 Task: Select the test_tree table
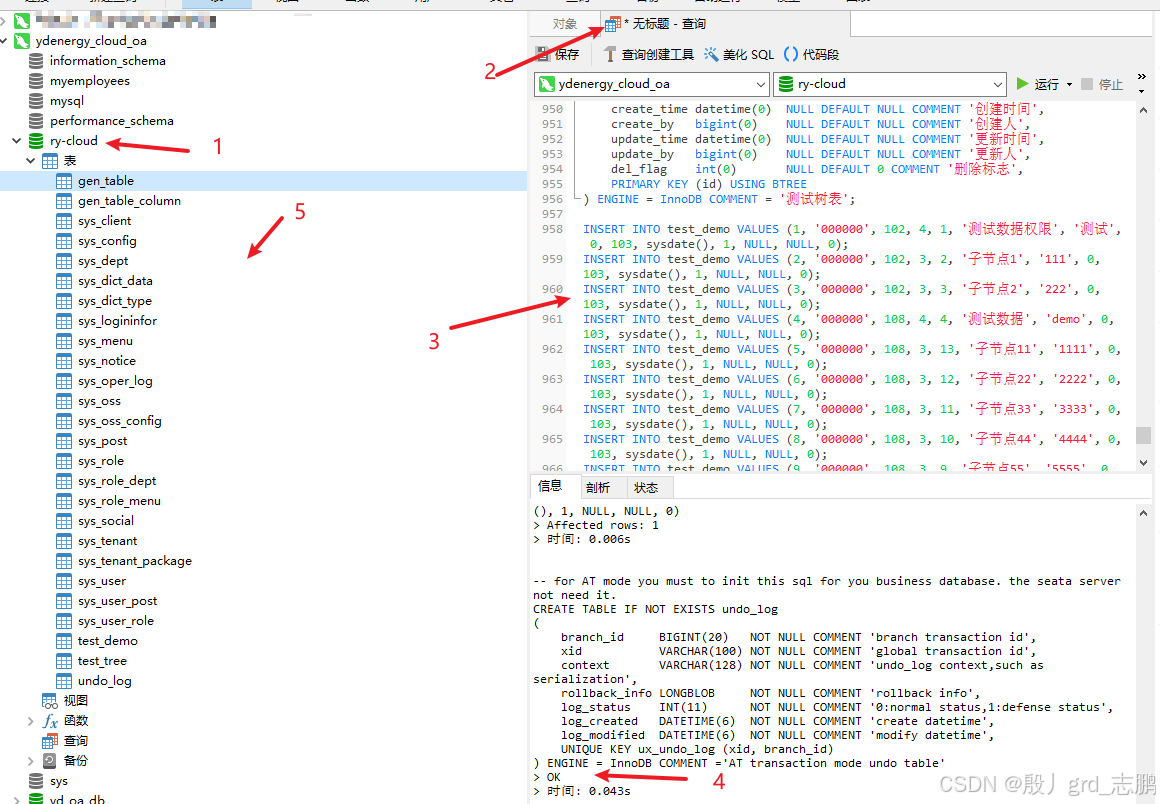pyautogui.click(x=102, y=661)
